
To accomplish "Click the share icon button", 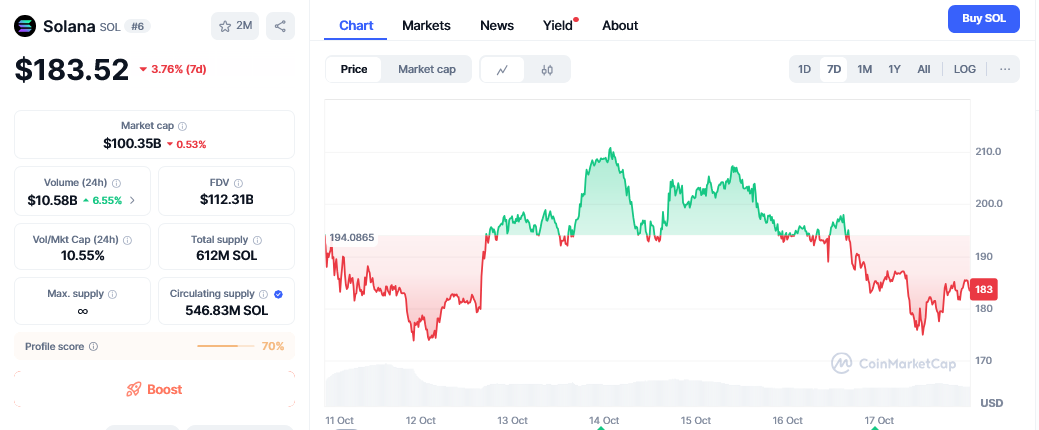I will click(x=280, y=26).
